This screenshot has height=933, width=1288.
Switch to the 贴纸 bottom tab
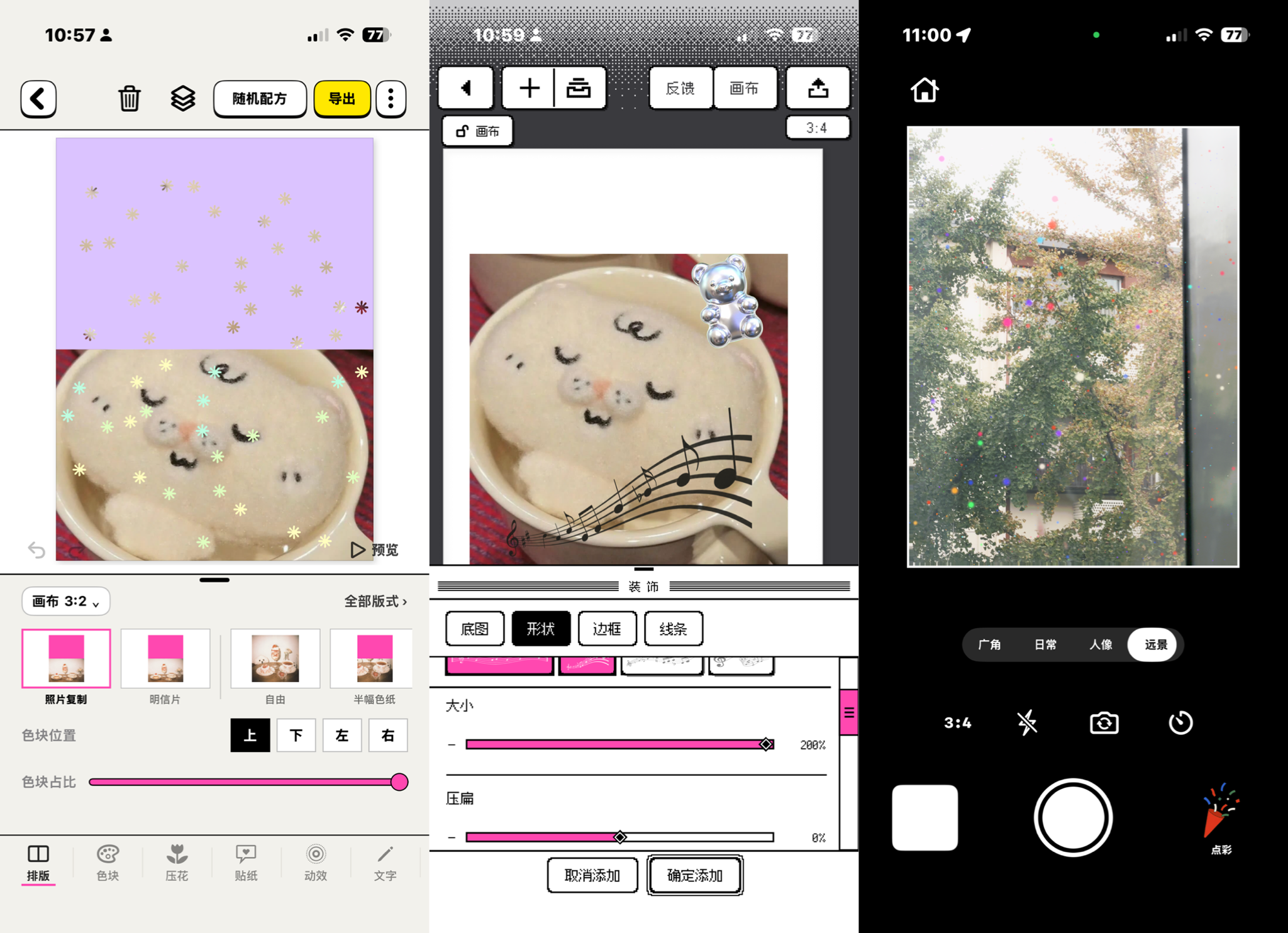point(246,863)
